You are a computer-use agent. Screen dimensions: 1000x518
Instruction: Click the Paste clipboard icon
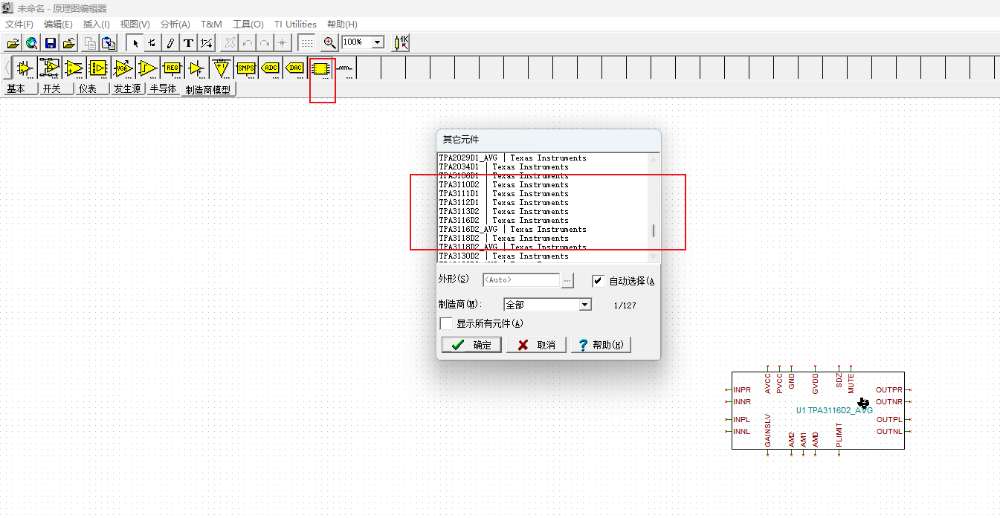(x=109, y=43)
